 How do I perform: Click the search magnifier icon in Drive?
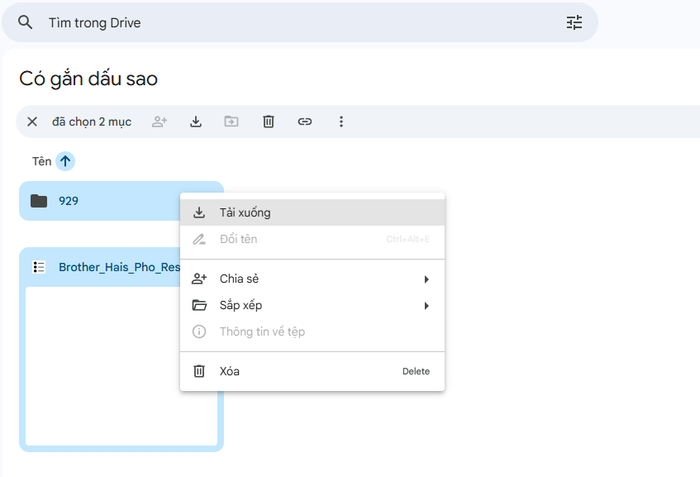25,23
